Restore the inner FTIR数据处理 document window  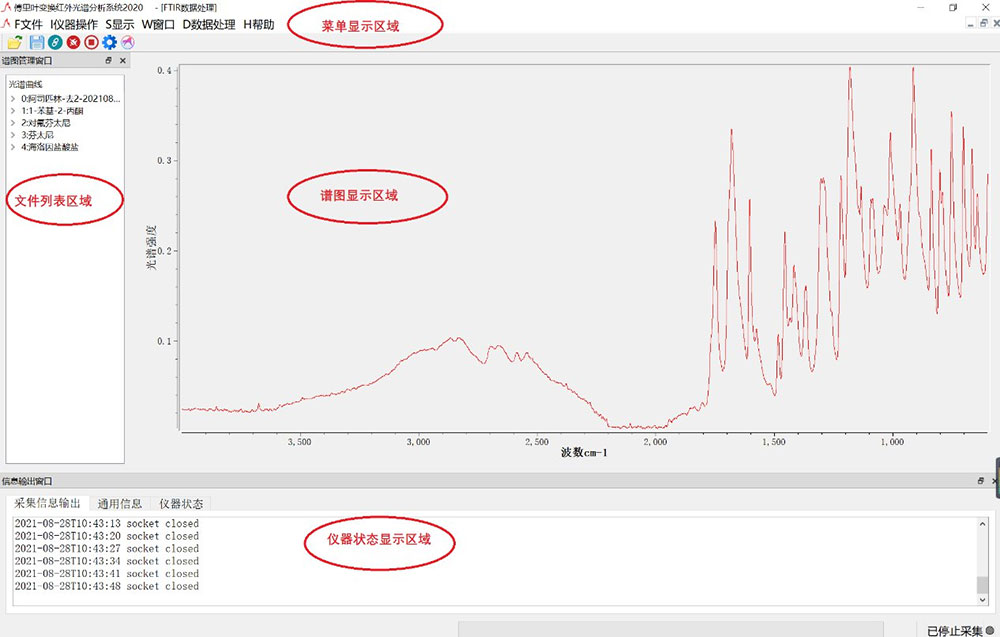983,24
